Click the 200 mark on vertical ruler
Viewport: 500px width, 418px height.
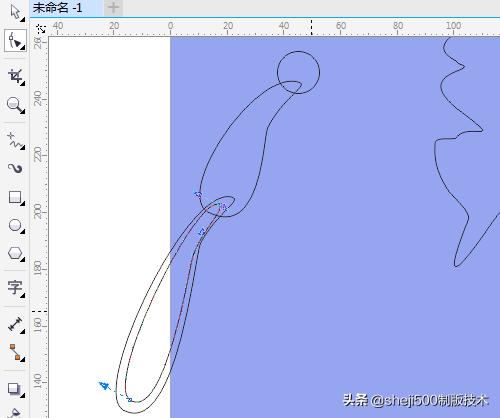pos(38,211)
